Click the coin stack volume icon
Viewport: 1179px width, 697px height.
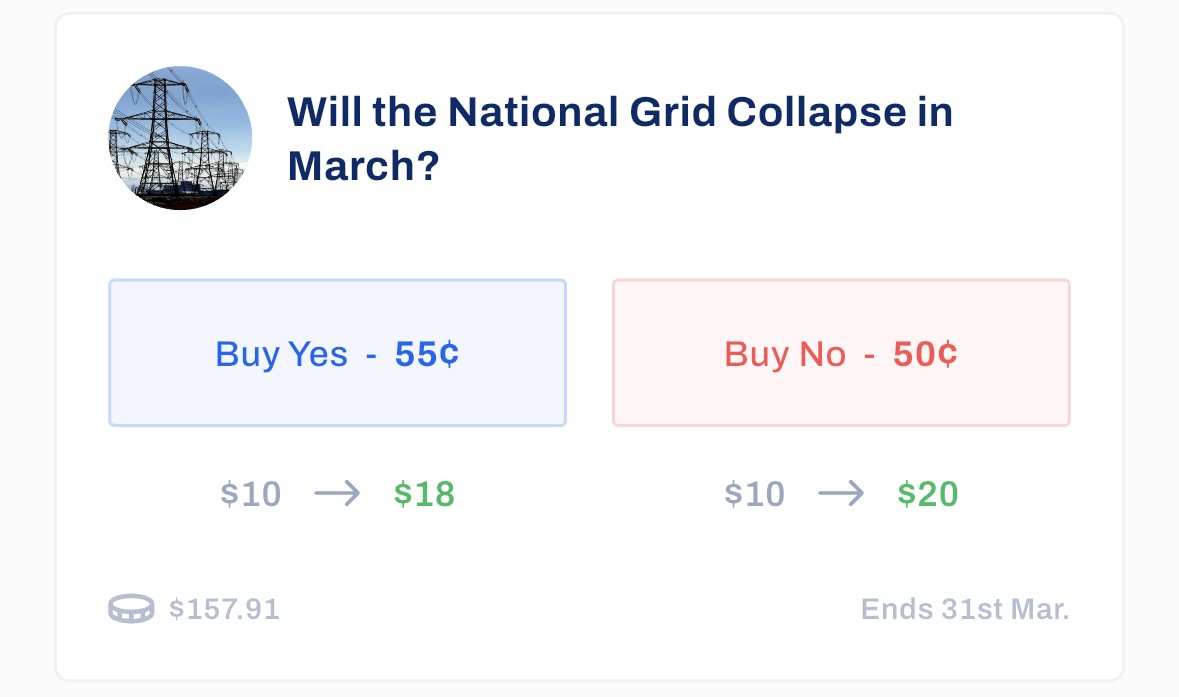pos(131,609)
